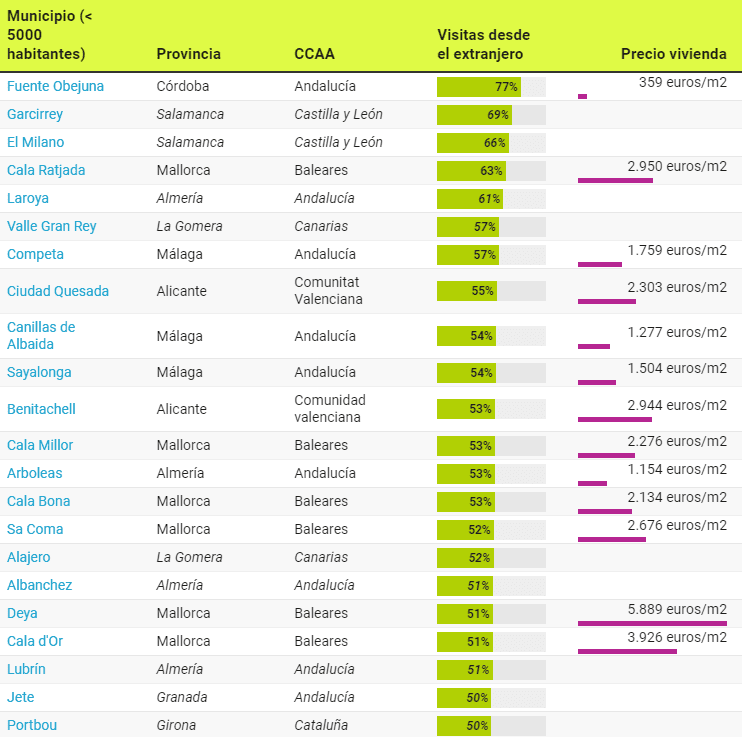Open the Deya municipality link
This screenshot has height=737, width=742.
[22, 613]
